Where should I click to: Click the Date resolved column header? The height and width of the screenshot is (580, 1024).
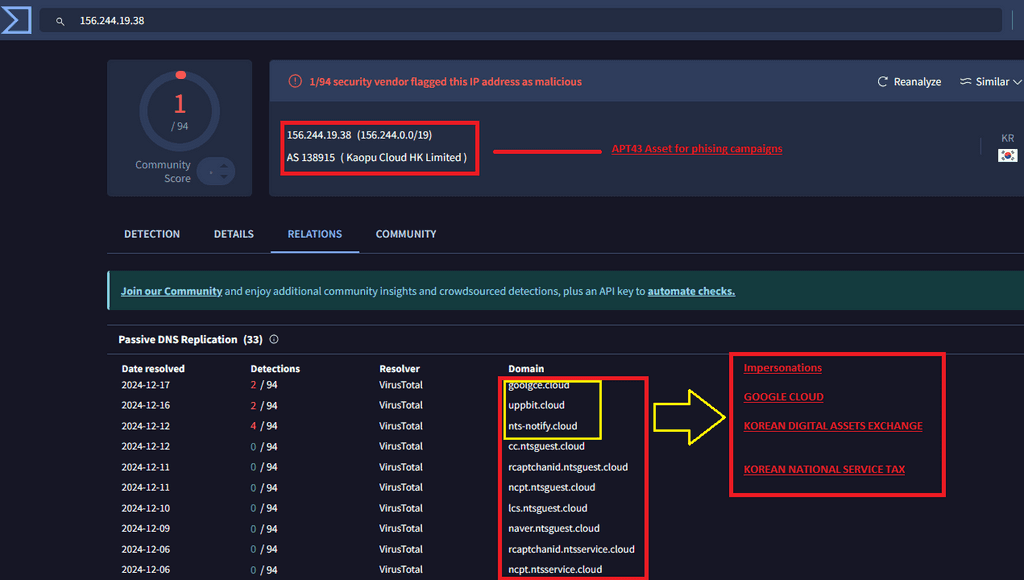coord(153,368)
